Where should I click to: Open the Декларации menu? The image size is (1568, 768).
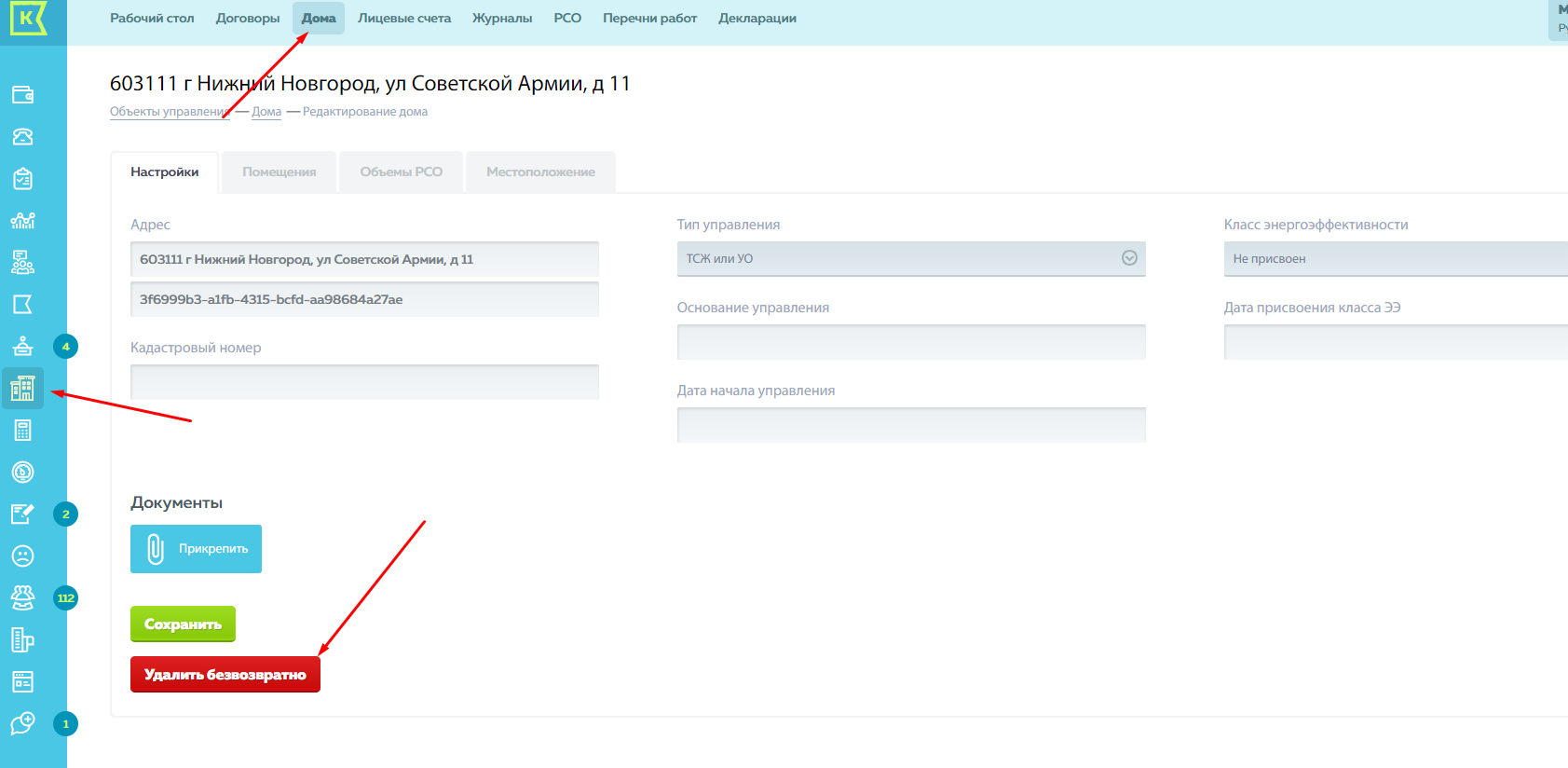(x=757, y=18)
